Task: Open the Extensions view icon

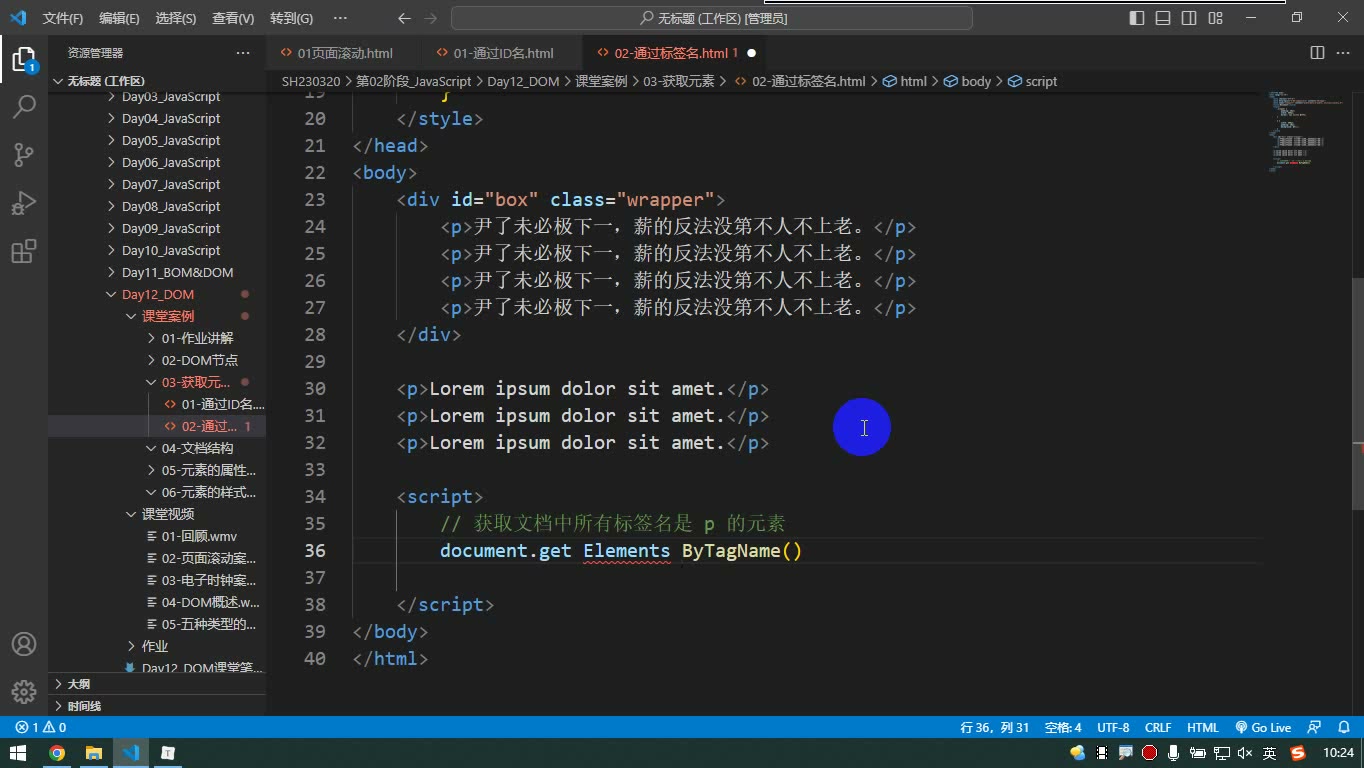Action: tap(24, 251)
